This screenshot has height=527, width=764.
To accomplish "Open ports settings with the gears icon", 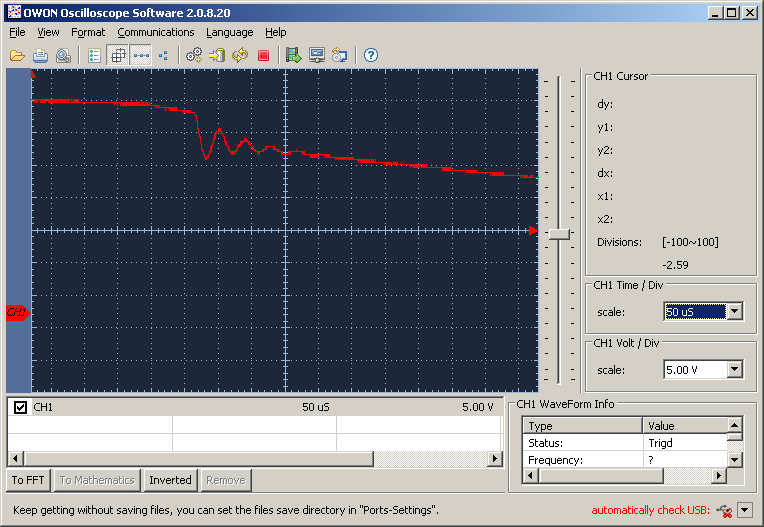I will pos(194,56).
